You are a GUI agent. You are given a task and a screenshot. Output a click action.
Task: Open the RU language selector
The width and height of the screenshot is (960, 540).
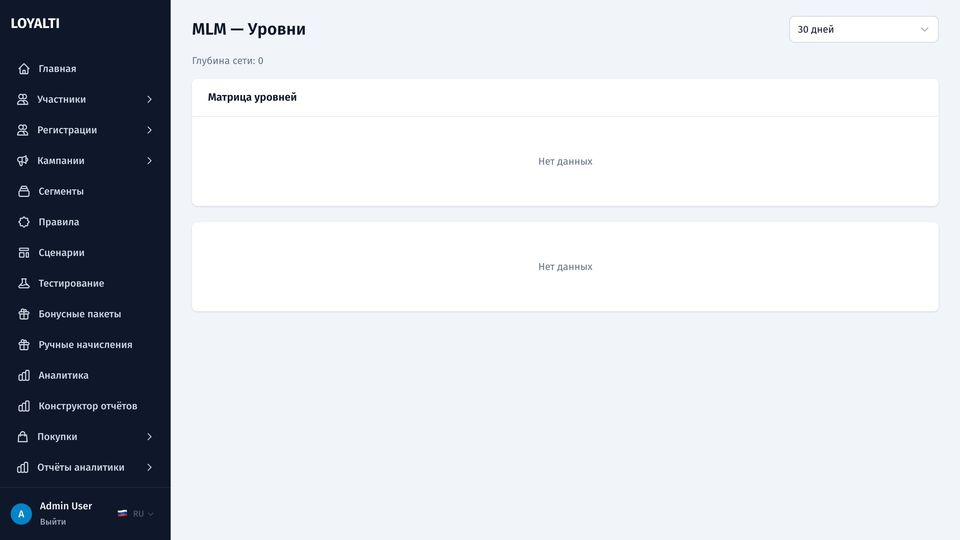pyautogui.click(x=136, y=514)
